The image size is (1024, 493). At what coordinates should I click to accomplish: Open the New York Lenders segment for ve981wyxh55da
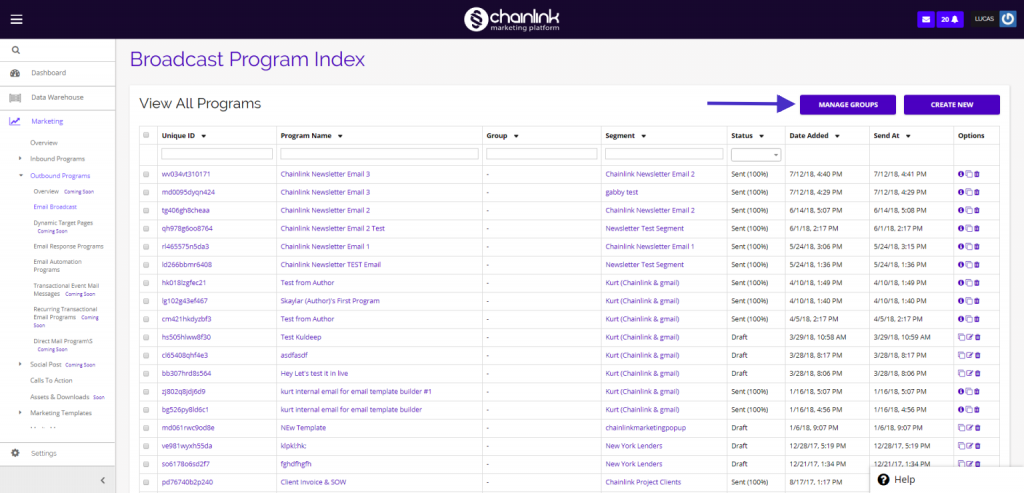(x=633, y=446)
